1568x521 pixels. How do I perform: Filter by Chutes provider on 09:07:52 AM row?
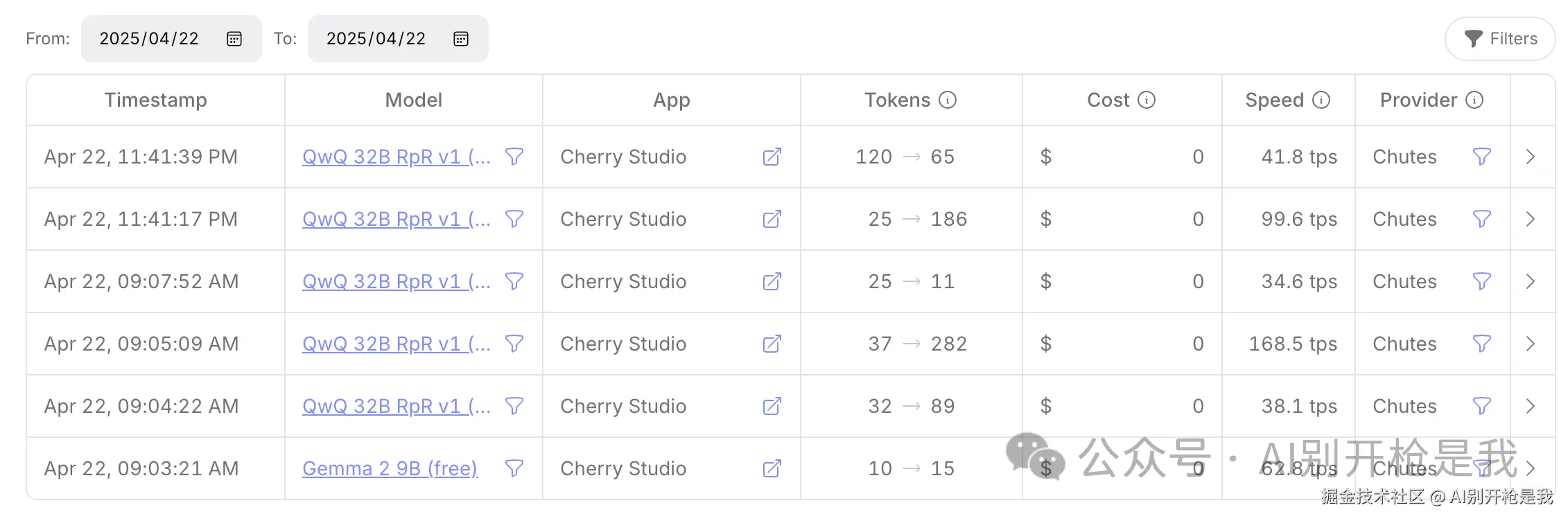[1481, 282]
